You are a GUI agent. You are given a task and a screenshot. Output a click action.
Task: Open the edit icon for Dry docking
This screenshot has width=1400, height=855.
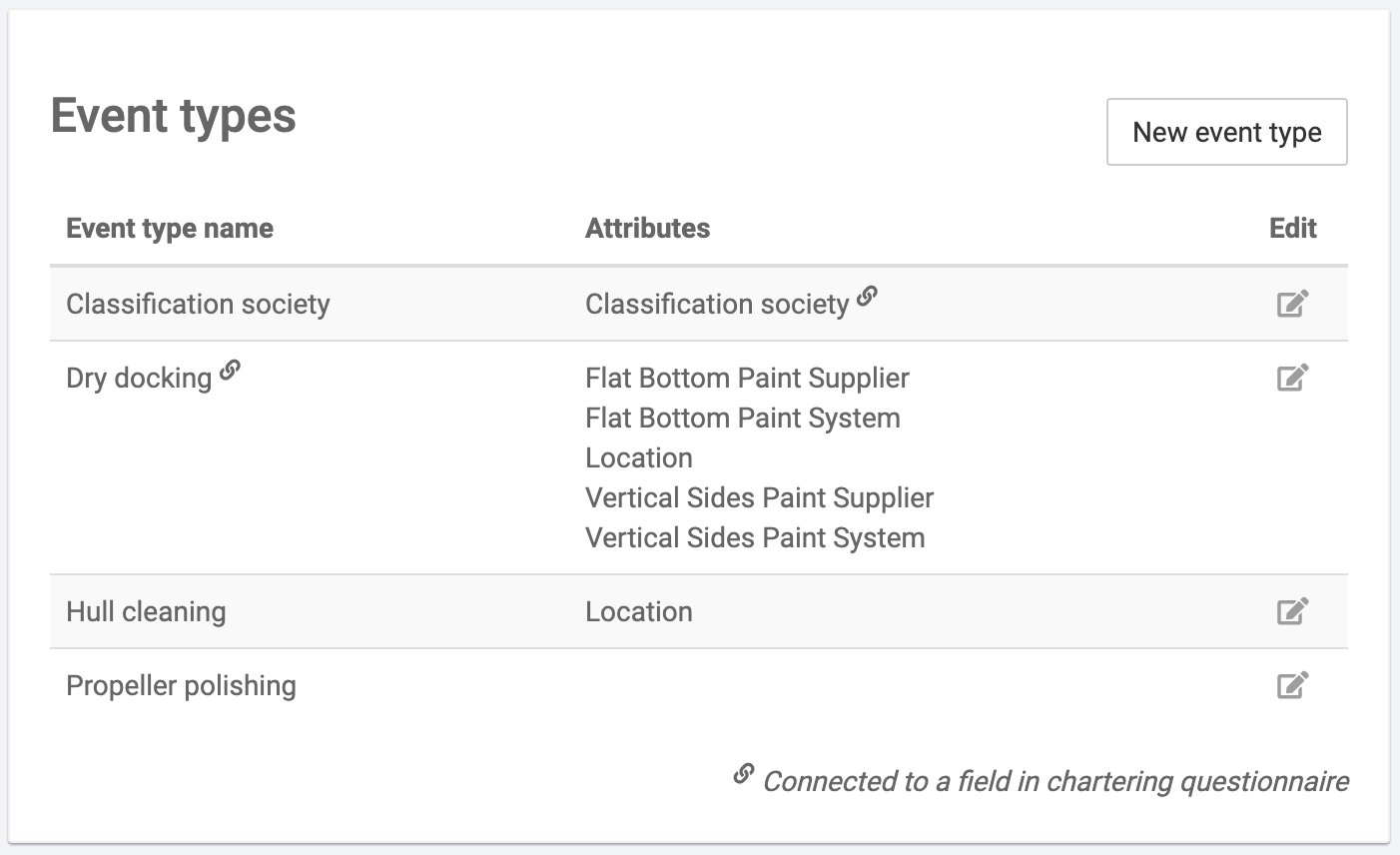[x=1292, y=378]
